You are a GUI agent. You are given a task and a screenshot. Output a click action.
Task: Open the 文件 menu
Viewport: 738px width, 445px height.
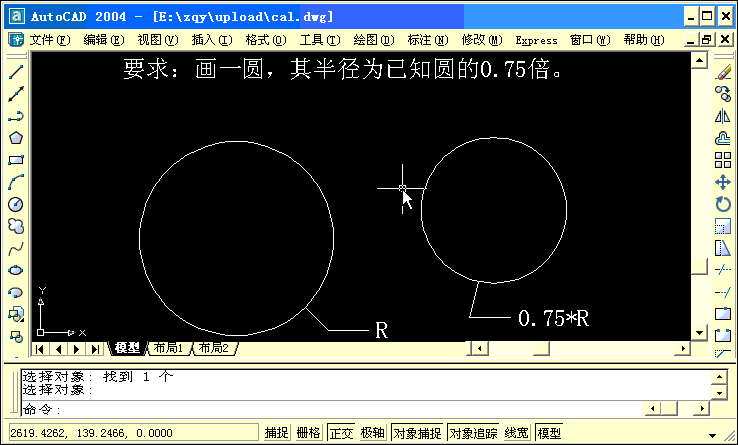click(49, 40)
